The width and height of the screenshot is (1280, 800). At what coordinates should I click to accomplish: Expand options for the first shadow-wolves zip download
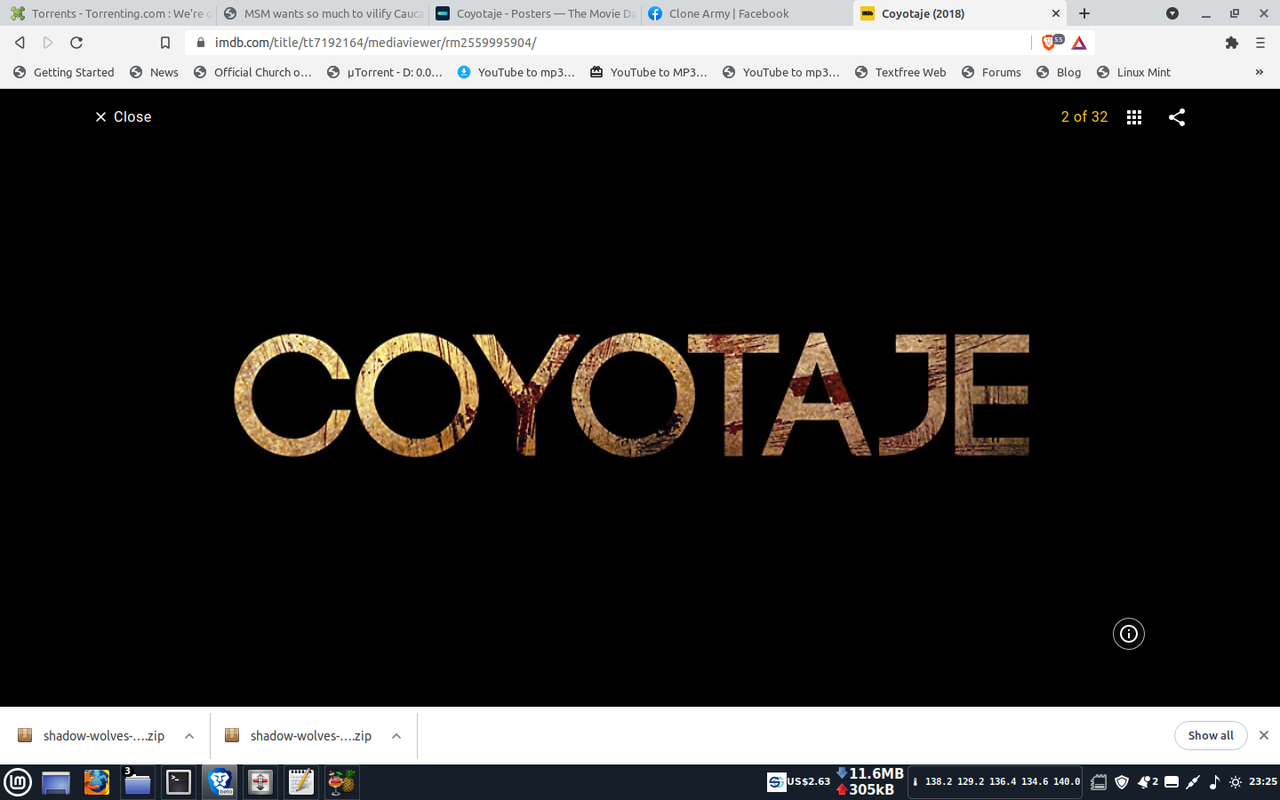click(x=189, y=735)
